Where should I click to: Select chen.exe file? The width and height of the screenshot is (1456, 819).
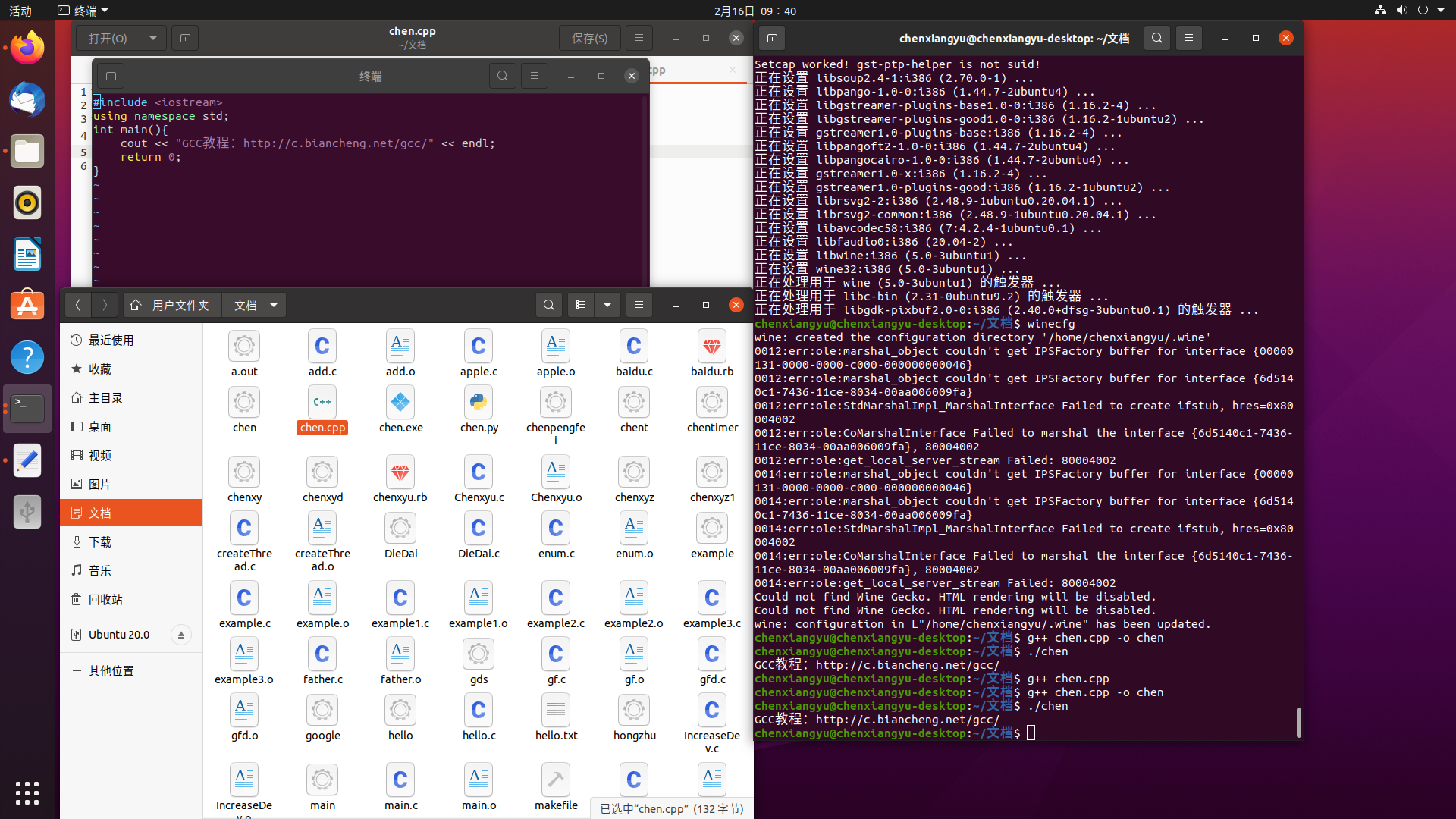coord(400,410)
